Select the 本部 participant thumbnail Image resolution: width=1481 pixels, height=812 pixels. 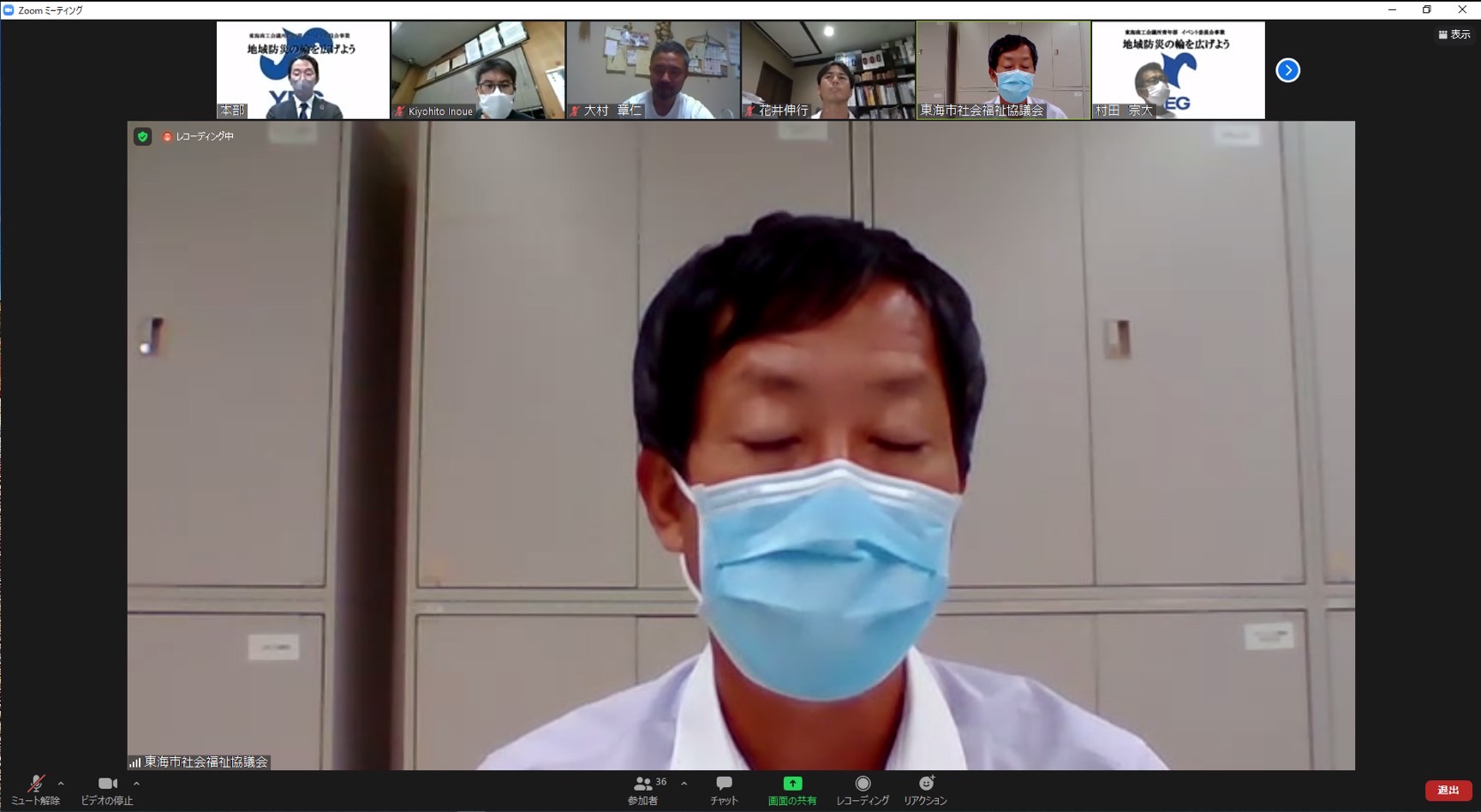(302, 70)
